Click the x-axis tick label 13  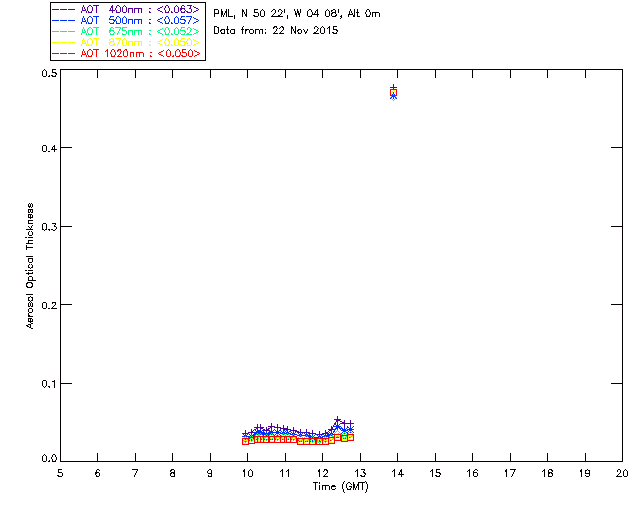tap(360, 473)
